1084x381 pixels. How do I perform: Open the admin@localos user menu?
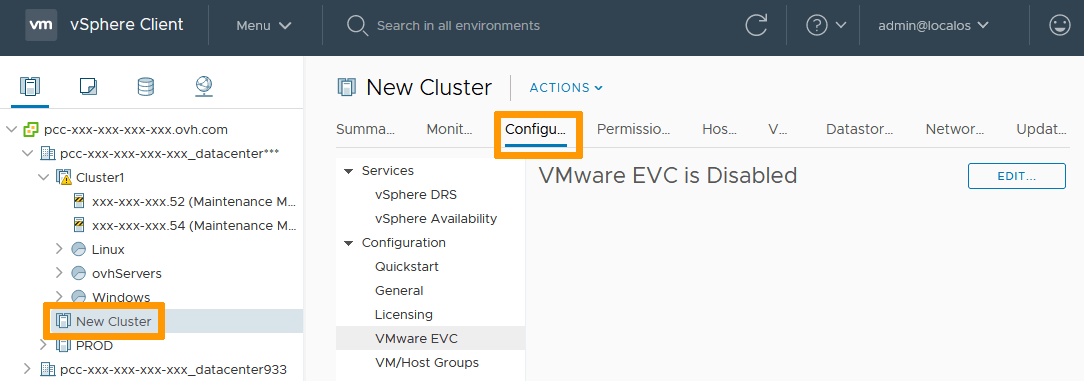(x=933, y=26)
